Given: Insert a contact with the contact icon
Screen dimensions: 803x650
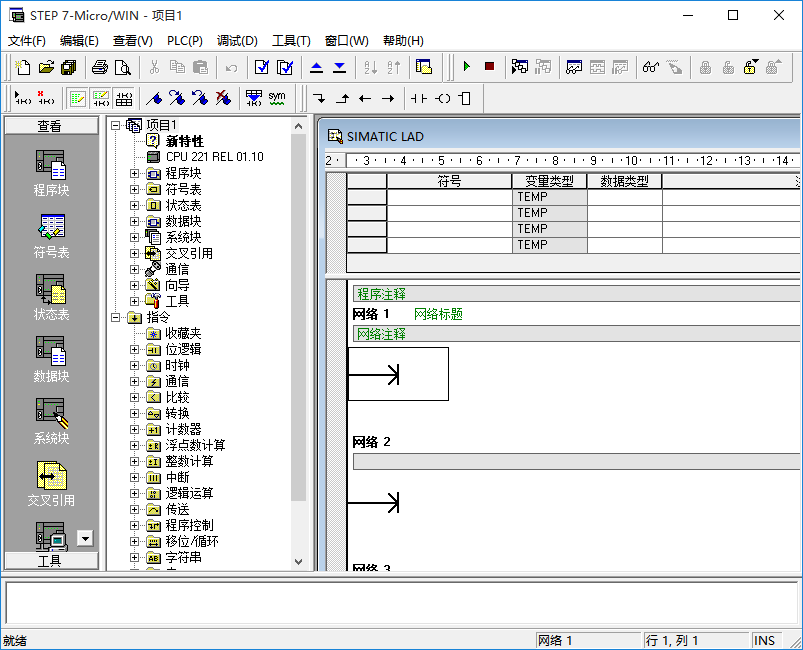Looking at the screenshot, I should [419, 98].
